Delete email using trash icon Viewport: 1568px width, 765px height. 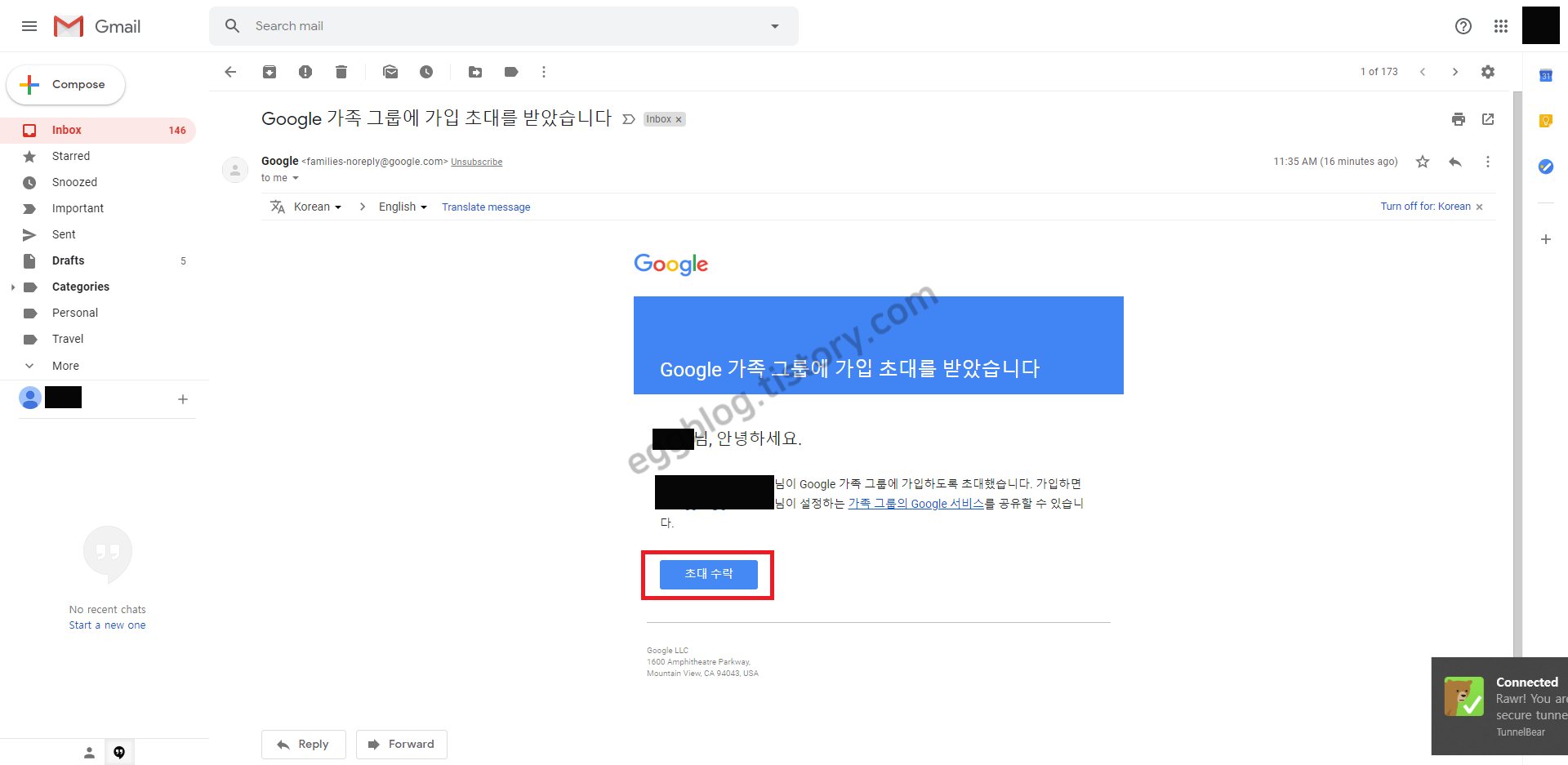pos(341,72)
